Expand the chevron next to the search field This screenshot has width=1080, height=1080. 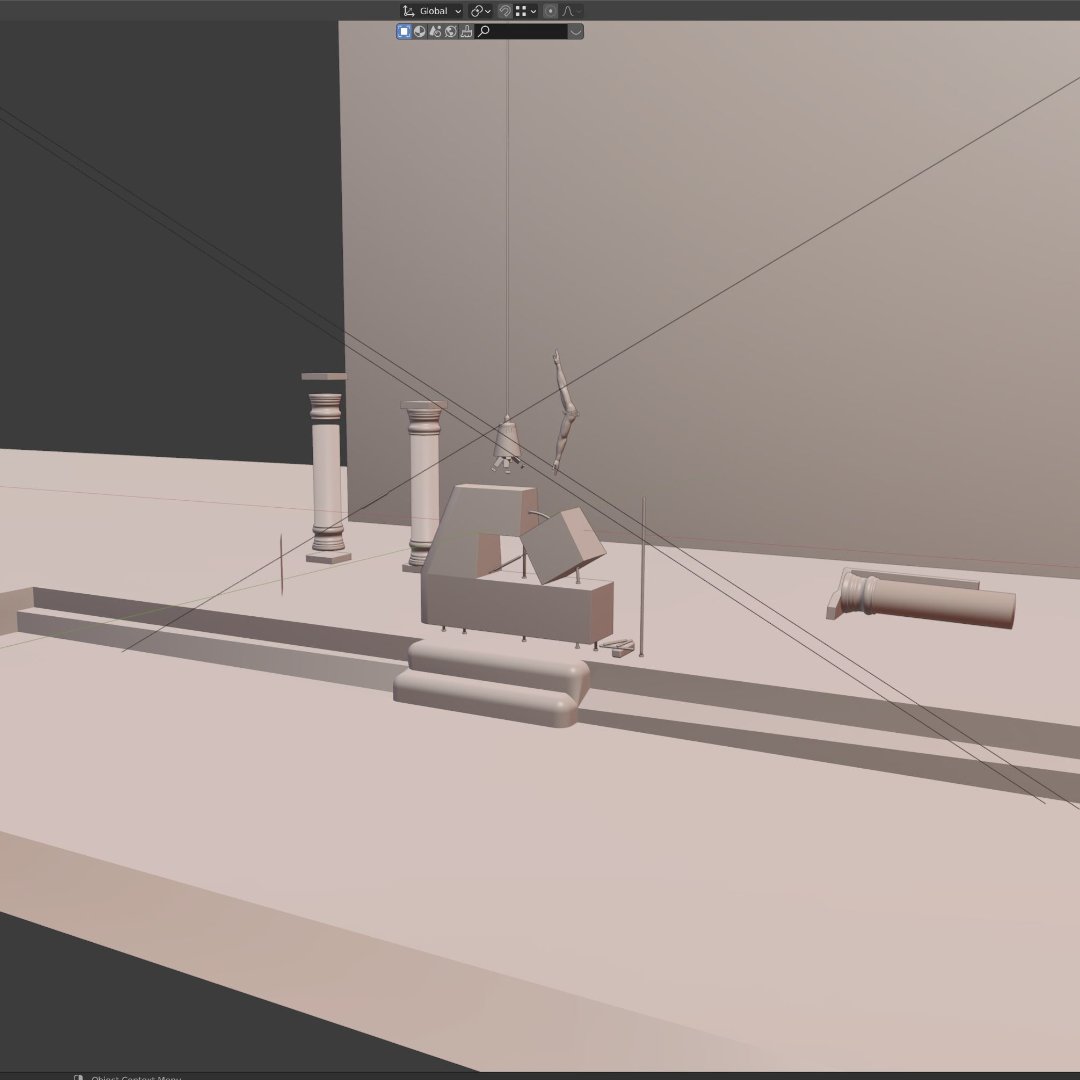576,31
